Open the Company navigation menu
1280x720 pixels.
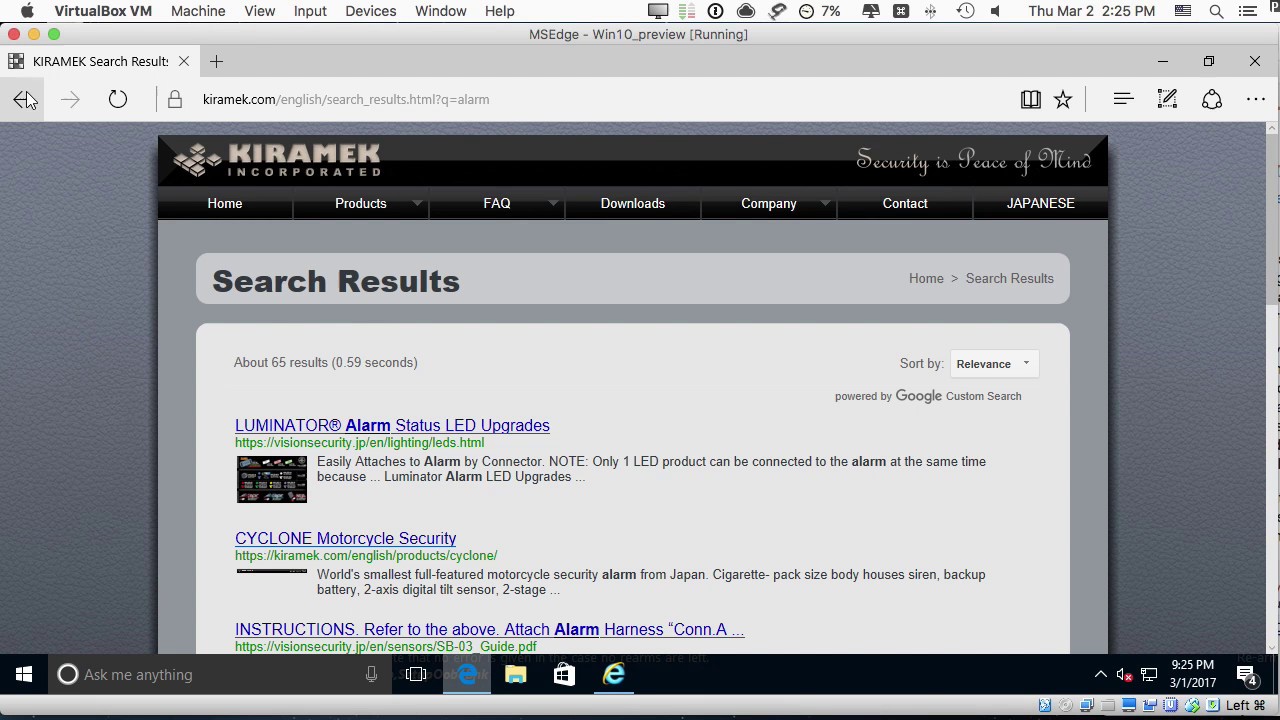[769, 203]
